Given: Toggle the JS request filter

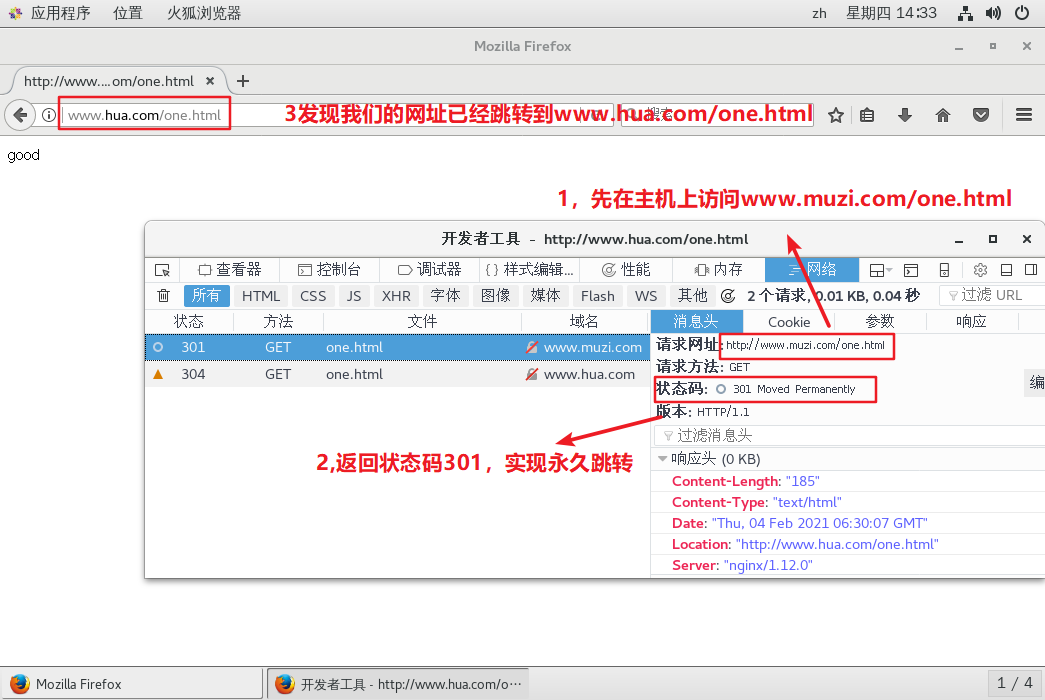Looking at the screenshot, I should (x=354, y=295).
